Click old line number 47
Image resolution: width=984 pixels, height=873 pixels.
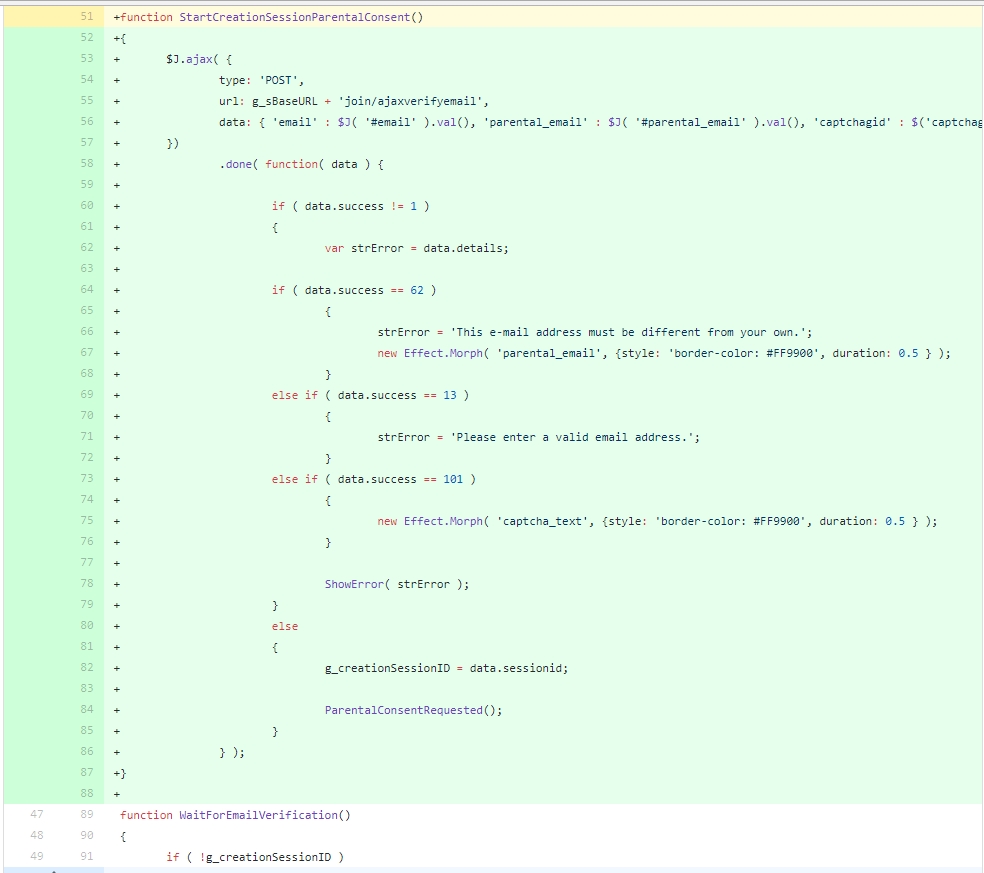tap(37, 814)
